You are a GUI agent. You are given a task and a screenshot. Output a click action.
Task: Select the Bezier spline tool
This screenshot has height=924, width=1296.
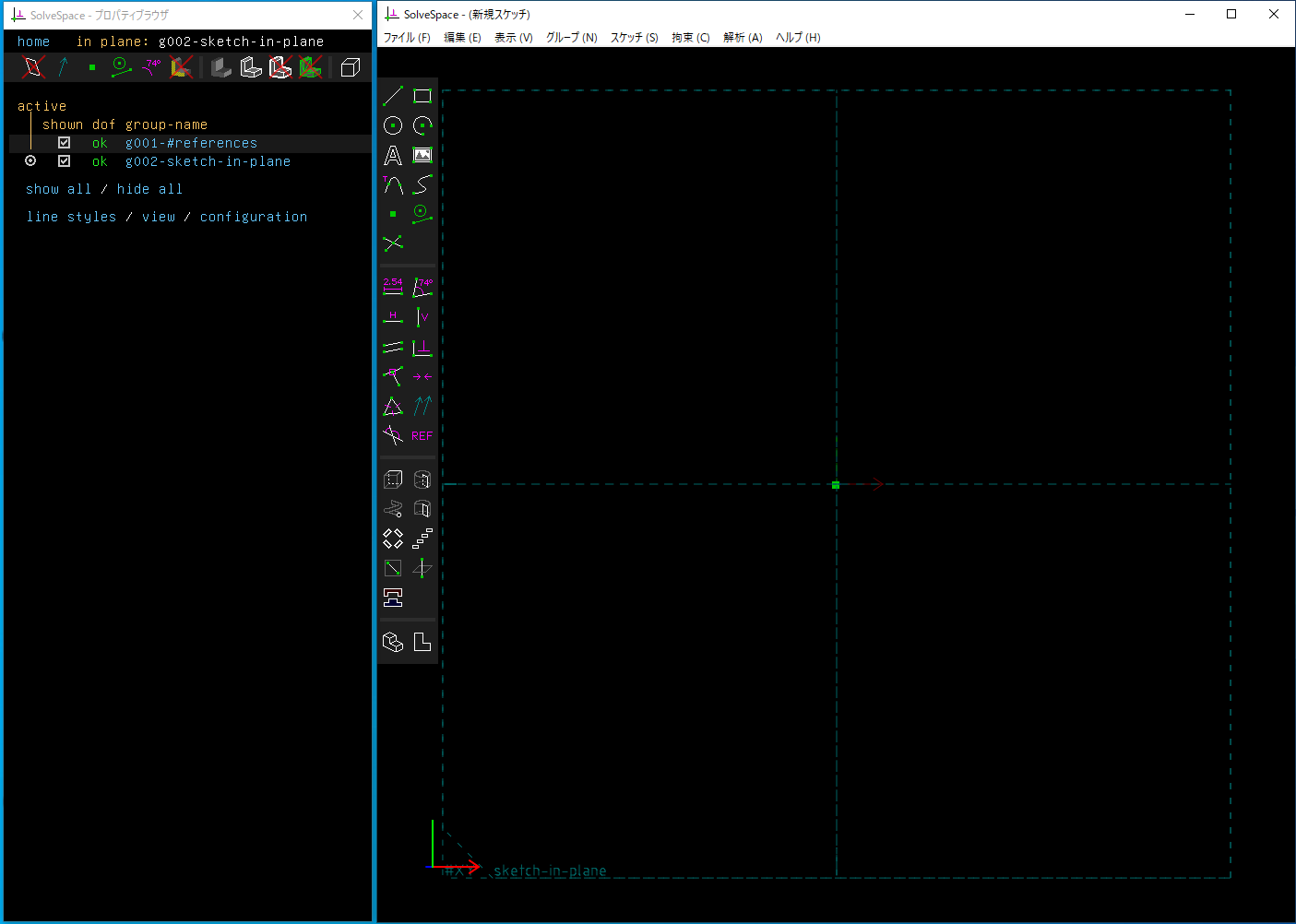422,184
